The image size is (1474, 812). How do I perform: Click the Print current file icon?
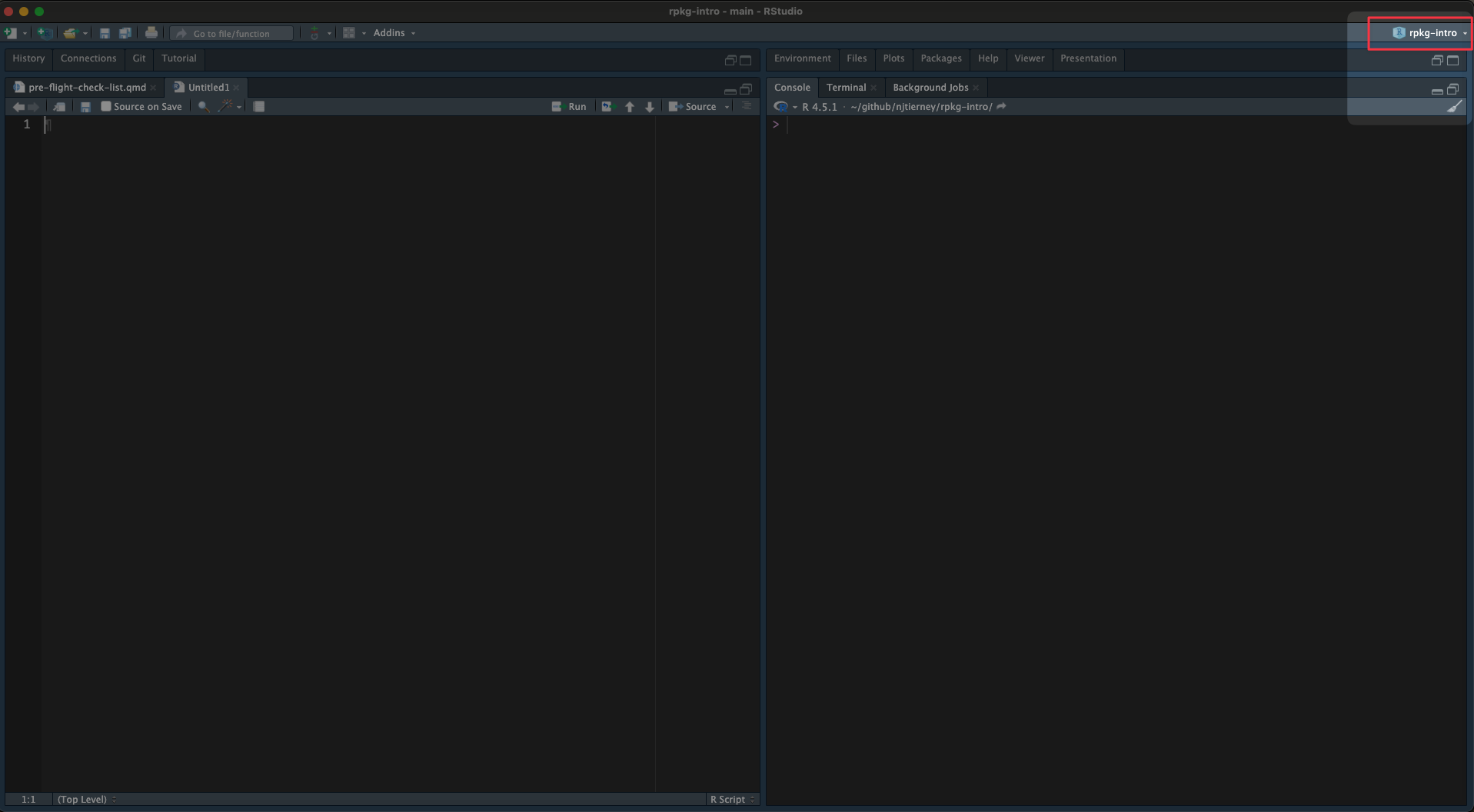point(151,33)
